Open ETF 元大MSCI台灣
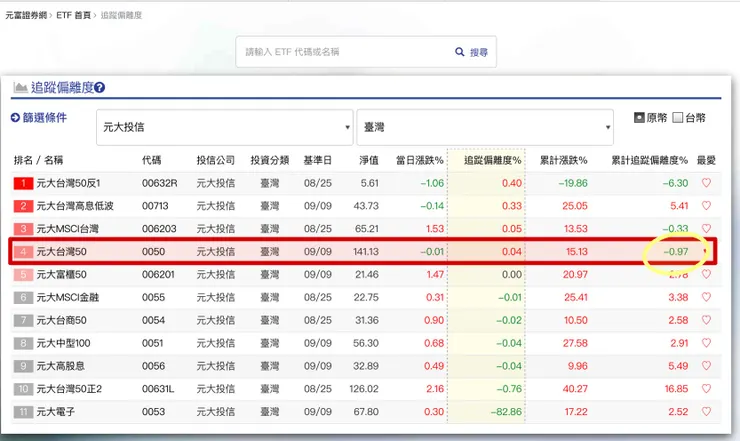This screenshot has width=740, height=441. coord(67,229)
